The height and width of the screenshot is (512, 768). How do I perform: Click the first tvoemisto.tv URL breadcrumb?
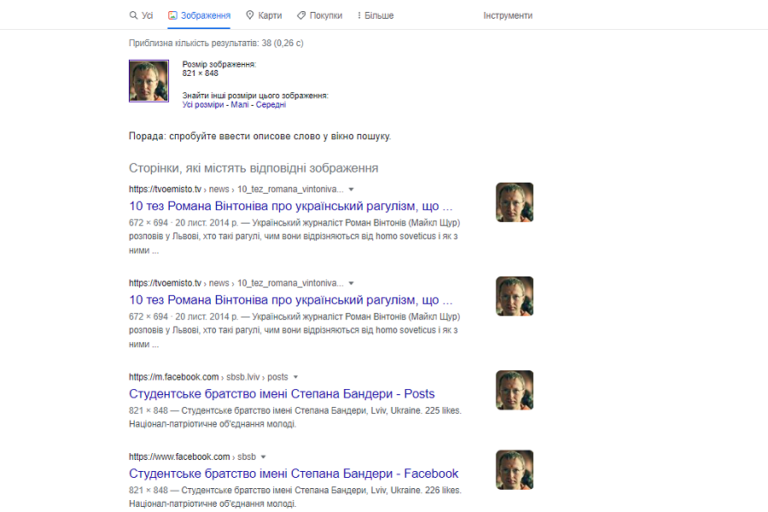(x=236, y=189)
